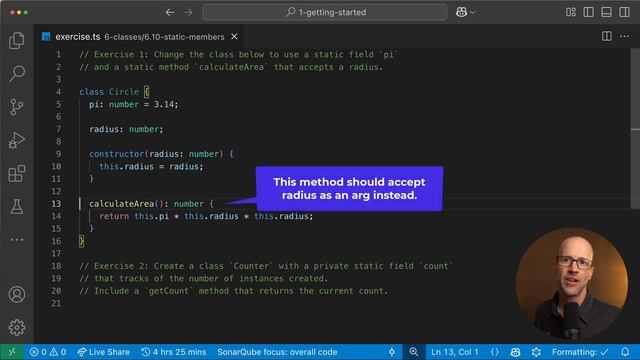Open the Search view in activity bar
640x360 pixels.
click(17, 73)
